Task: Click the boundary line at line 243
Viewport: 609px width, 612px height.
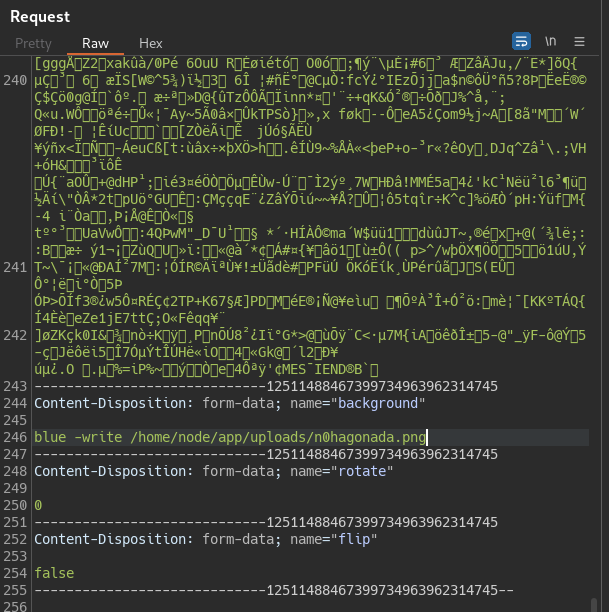Action: pyautogui.click(x=266, y=386)
